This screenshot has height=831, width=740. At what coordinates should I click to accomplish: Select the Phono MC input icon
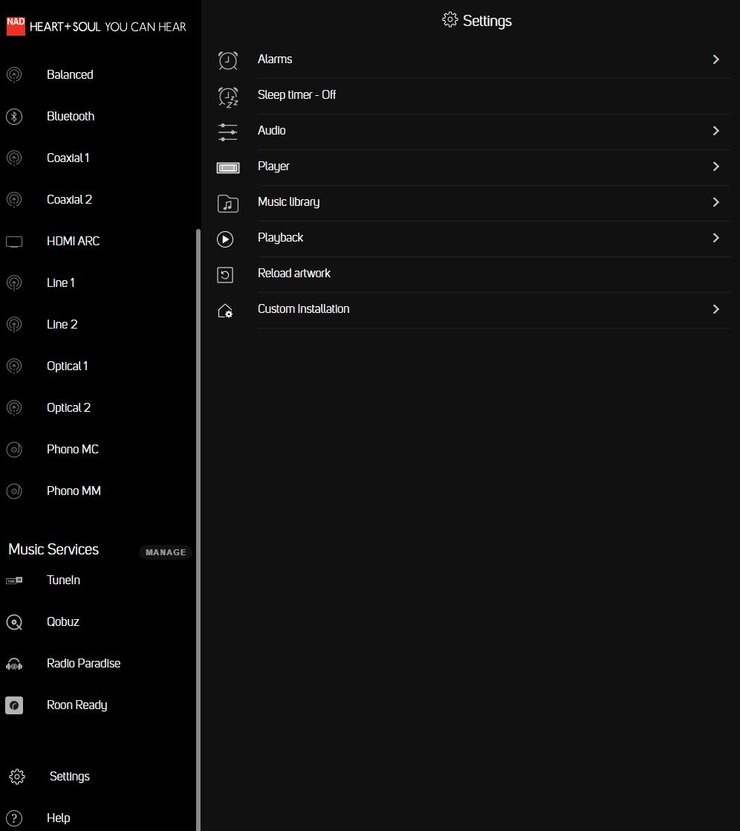(14, 449)
